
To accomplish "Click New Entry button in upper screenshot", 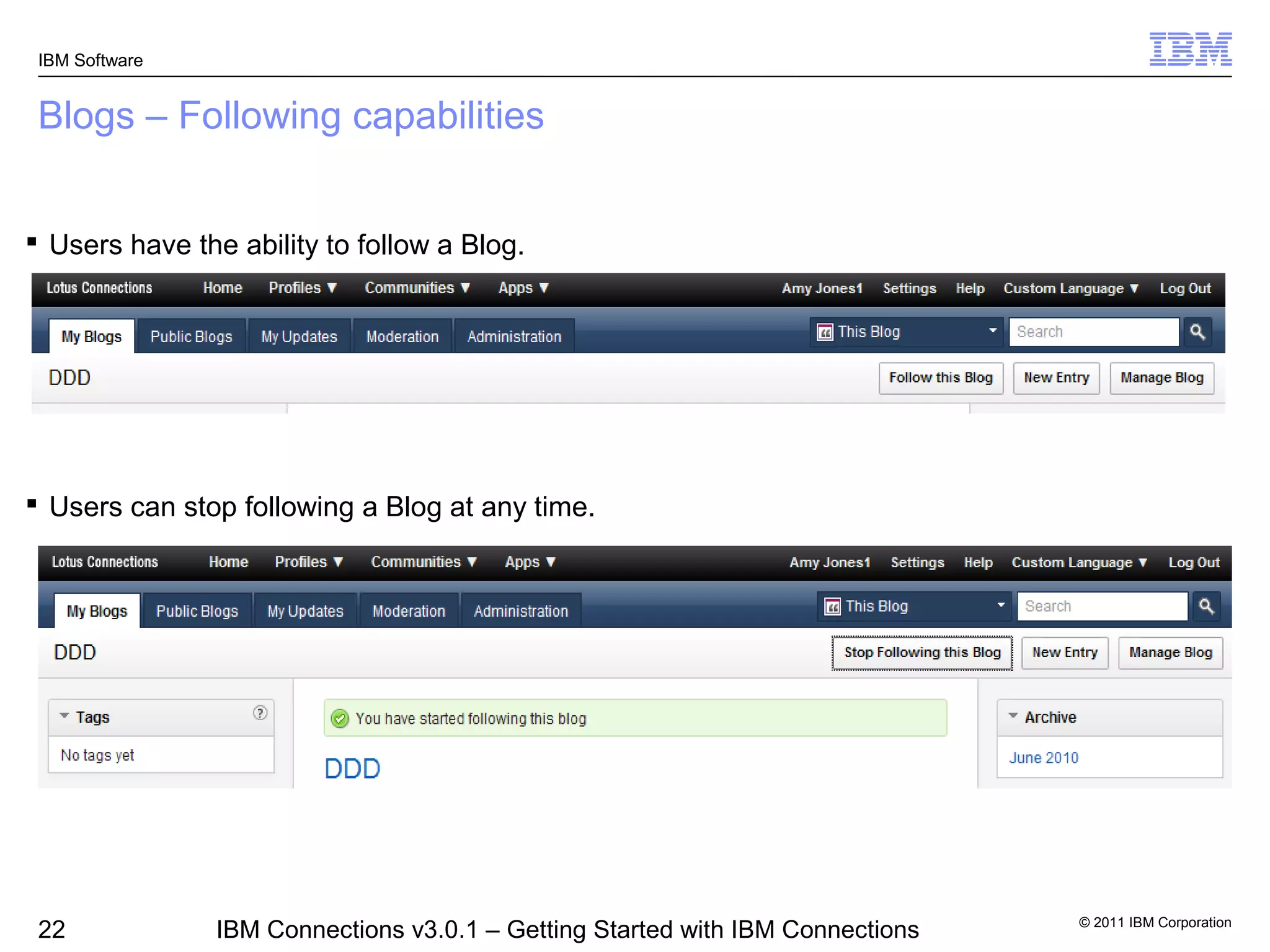I will pos(1056,378).
